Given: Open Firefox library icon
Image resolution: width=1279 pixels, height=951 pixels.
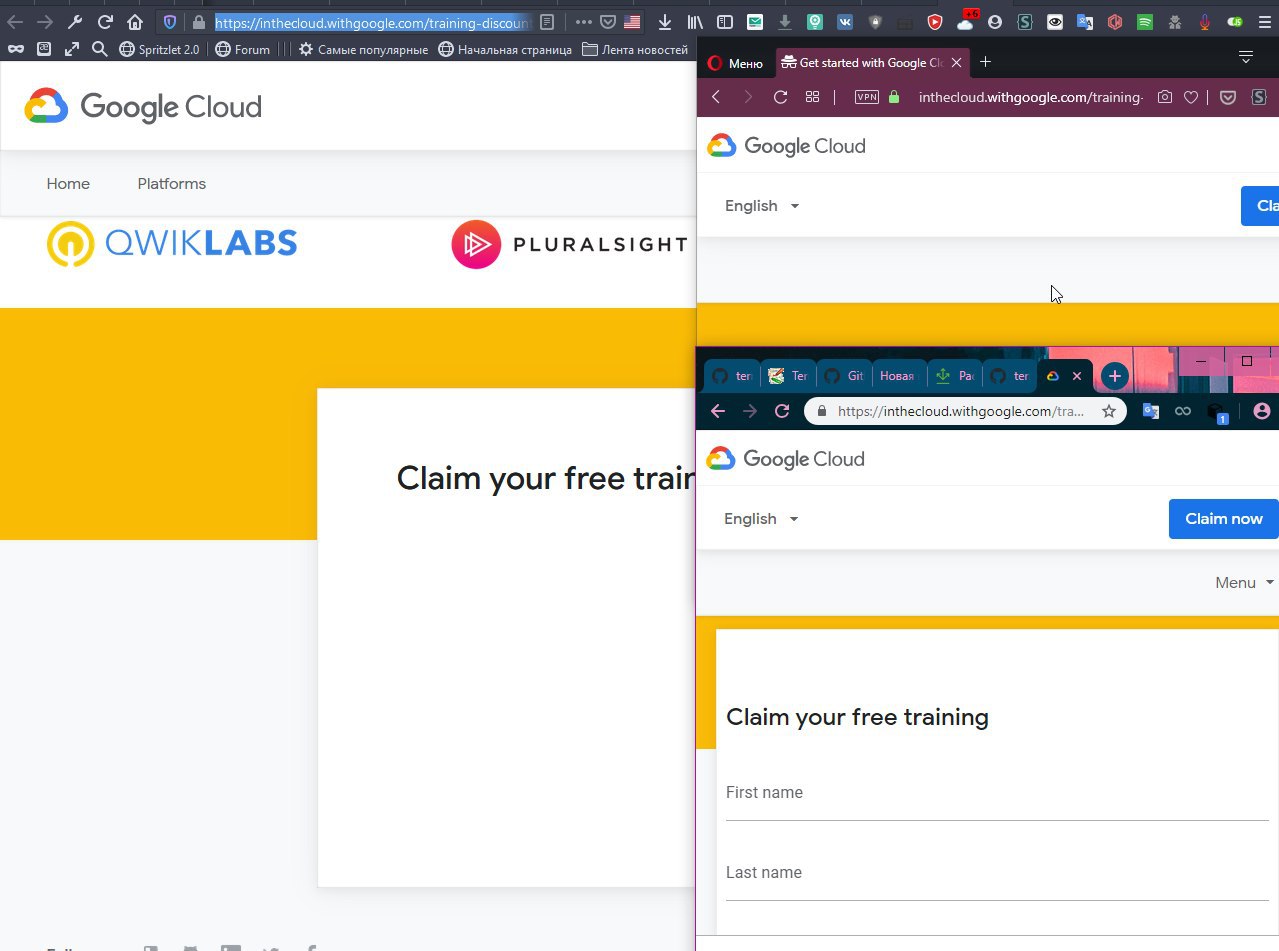Looking at the screenshot, I should (695, 22).
